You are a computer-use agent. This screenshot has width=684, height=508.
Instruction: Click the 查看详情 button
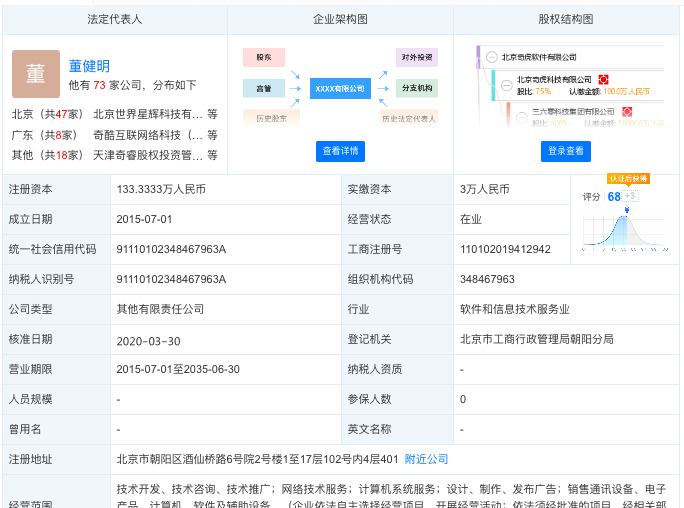pos(340,151)
